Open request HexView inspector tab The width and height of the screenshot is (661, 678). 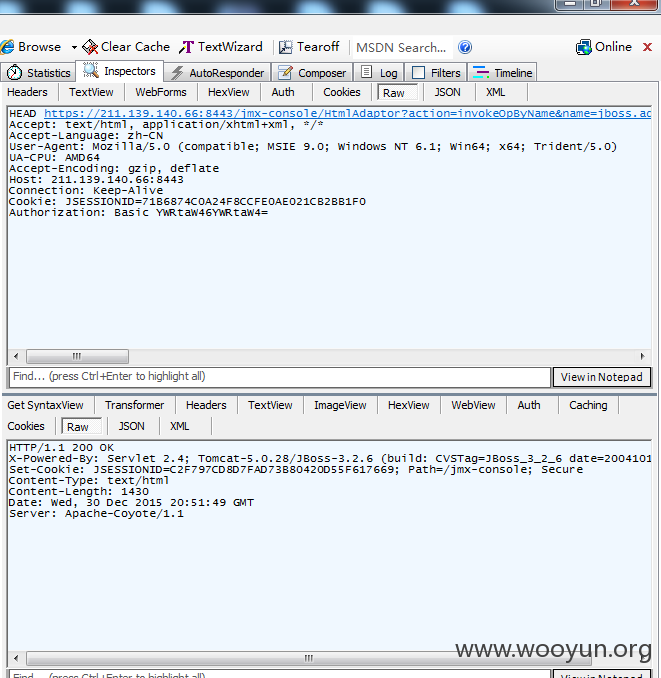[x=229, y=92]
